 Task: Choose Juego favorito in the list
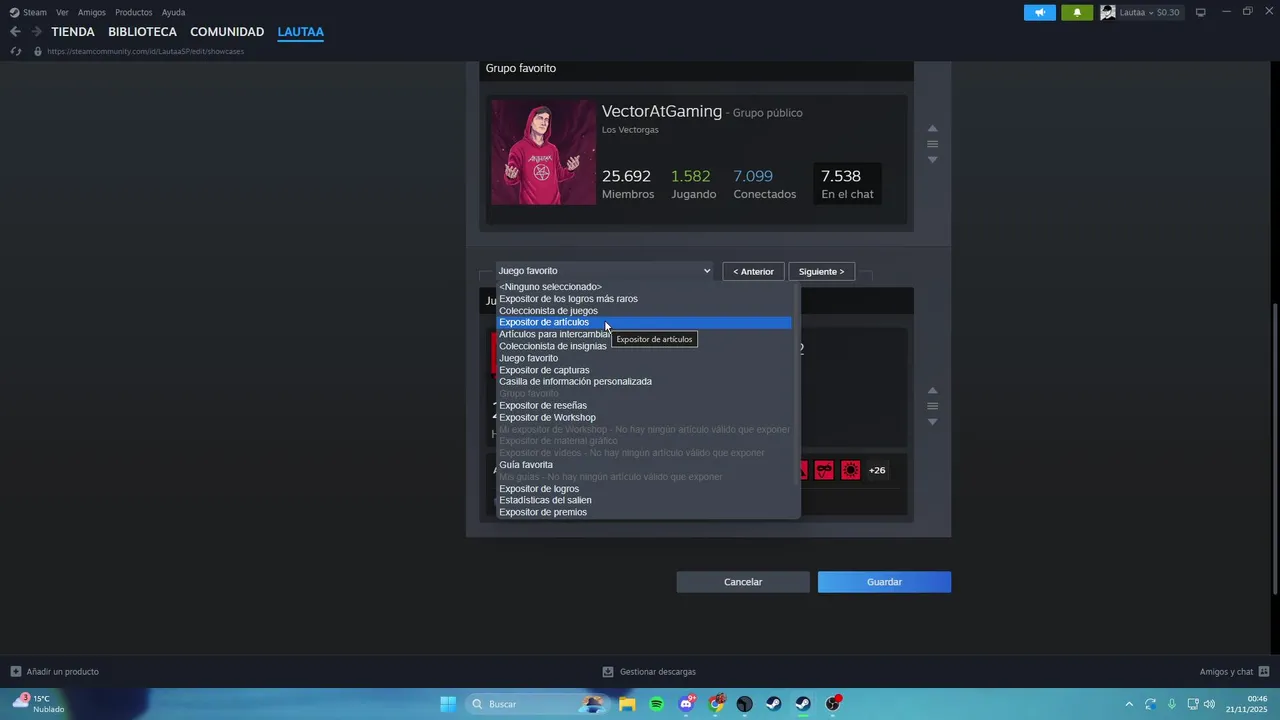644,358
